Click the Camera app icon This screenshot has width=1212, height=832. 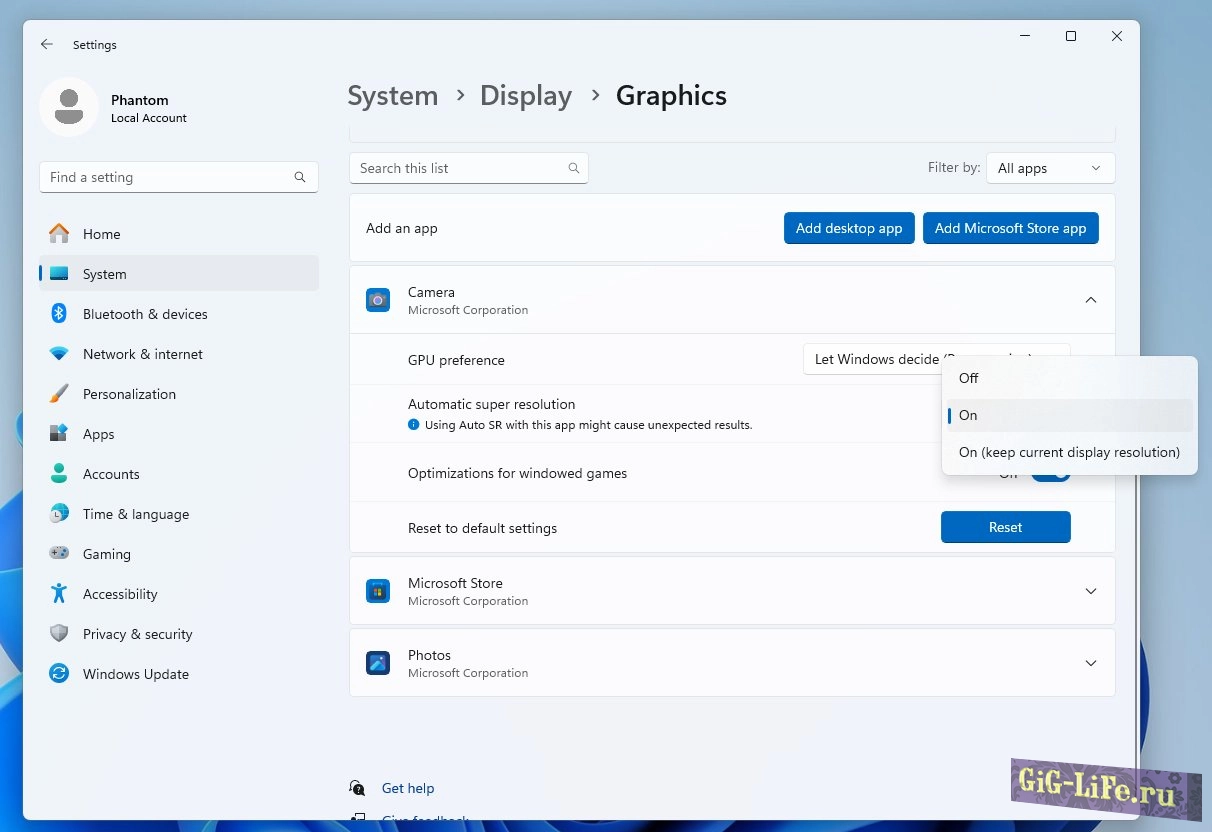(x=378, y=300)
